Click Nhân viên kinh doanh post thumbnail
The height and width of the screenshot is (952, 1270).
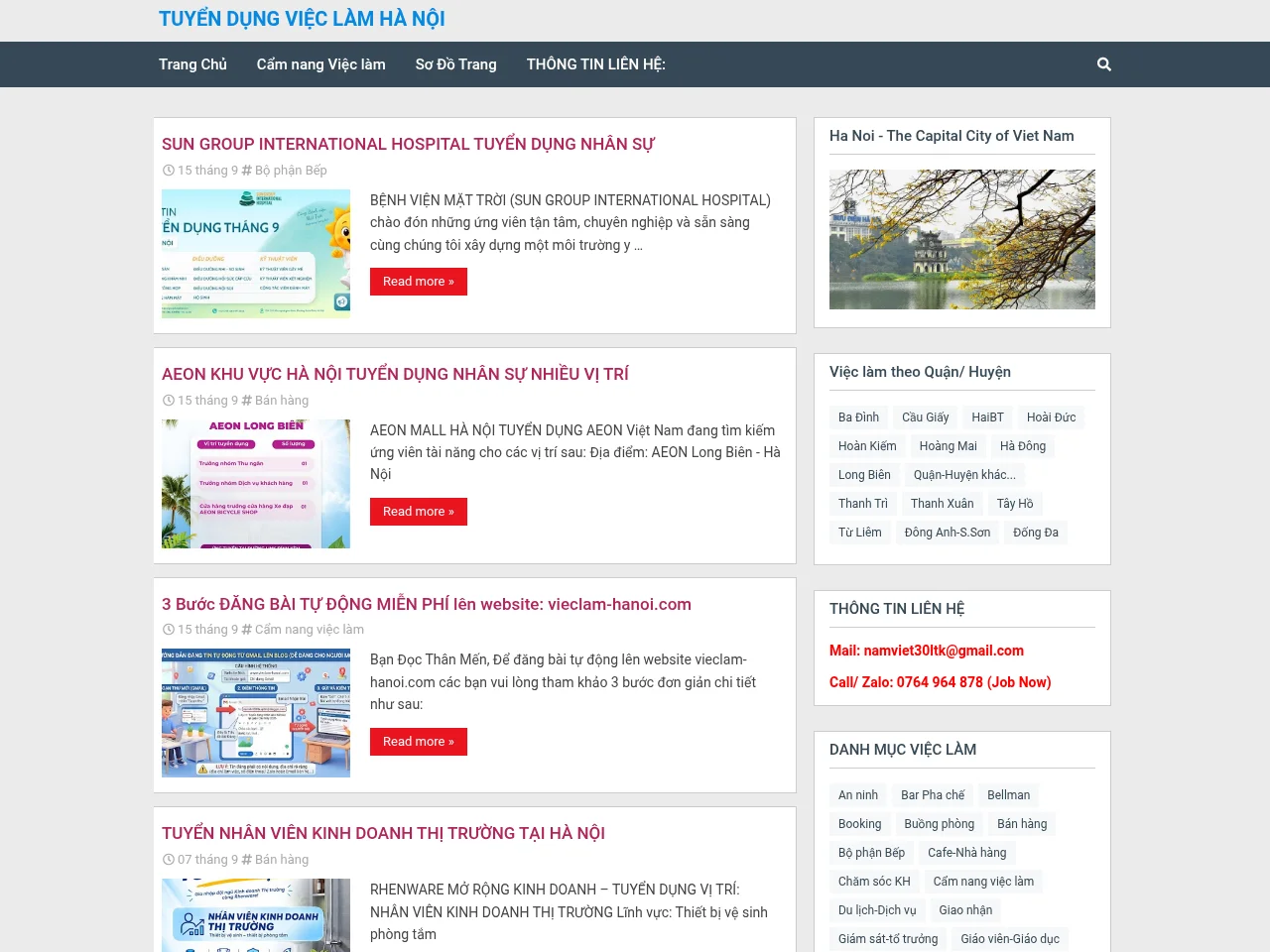click(256, 915)
